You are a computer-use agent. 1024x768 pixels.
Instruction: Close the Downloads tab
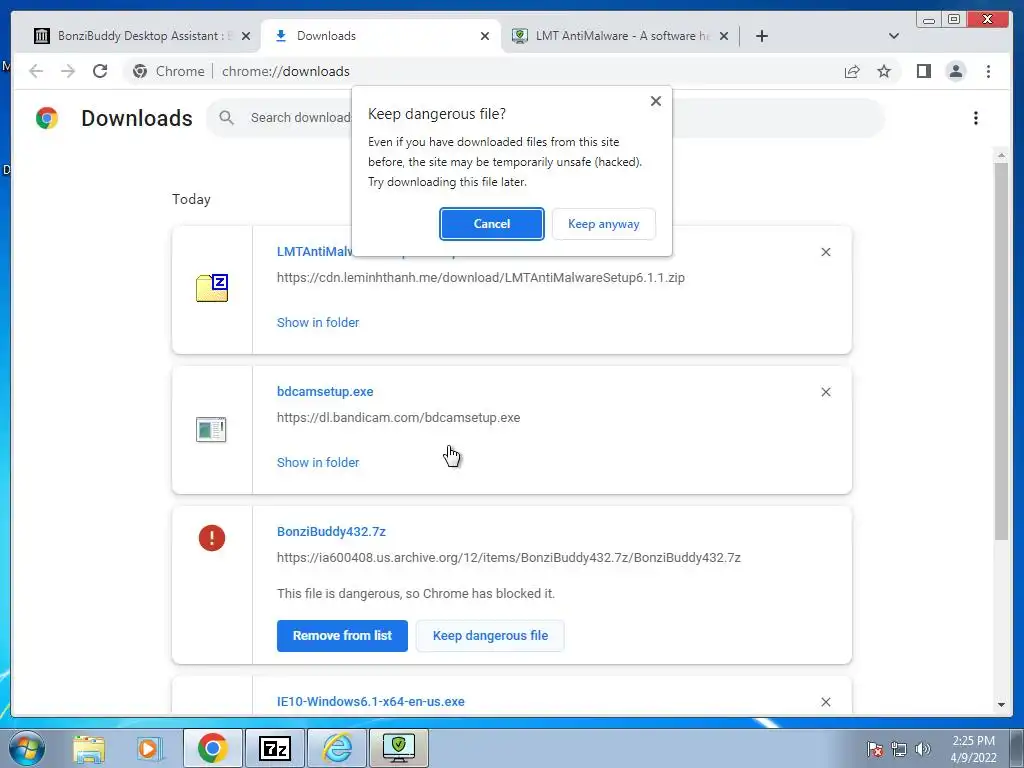pyautogui.click(x=485, y=36)
